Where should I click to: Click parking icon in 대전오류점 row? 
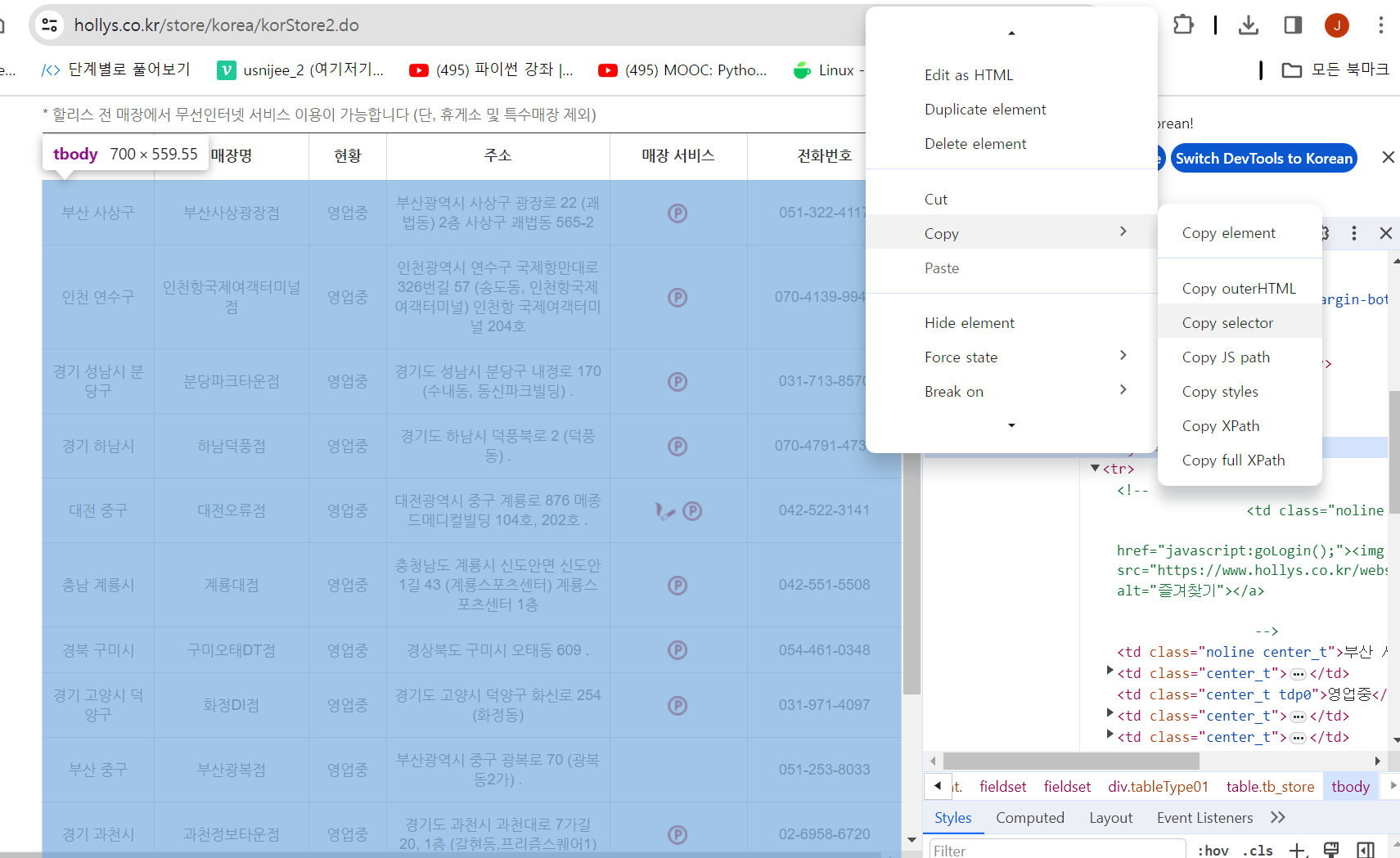(692, 511)
